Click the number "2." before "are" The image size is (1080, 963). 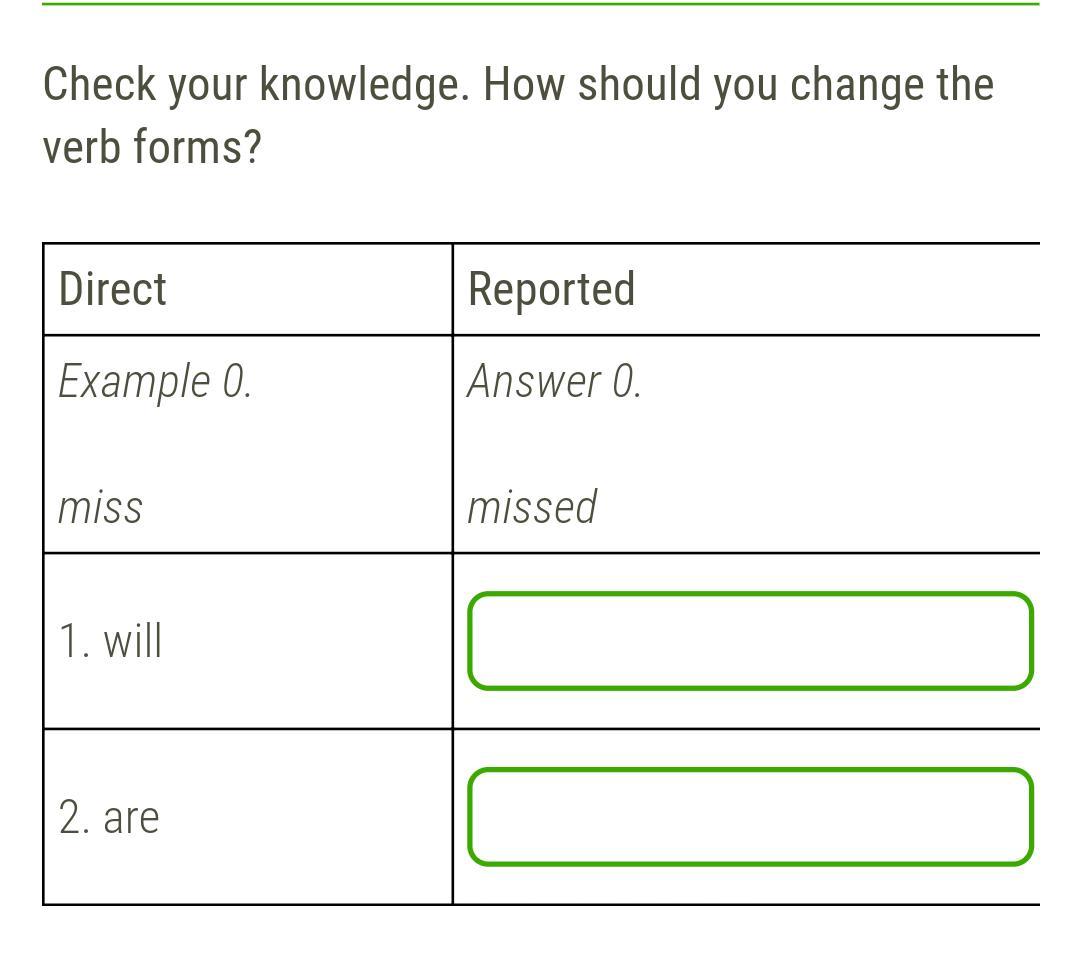coord(75,818)
